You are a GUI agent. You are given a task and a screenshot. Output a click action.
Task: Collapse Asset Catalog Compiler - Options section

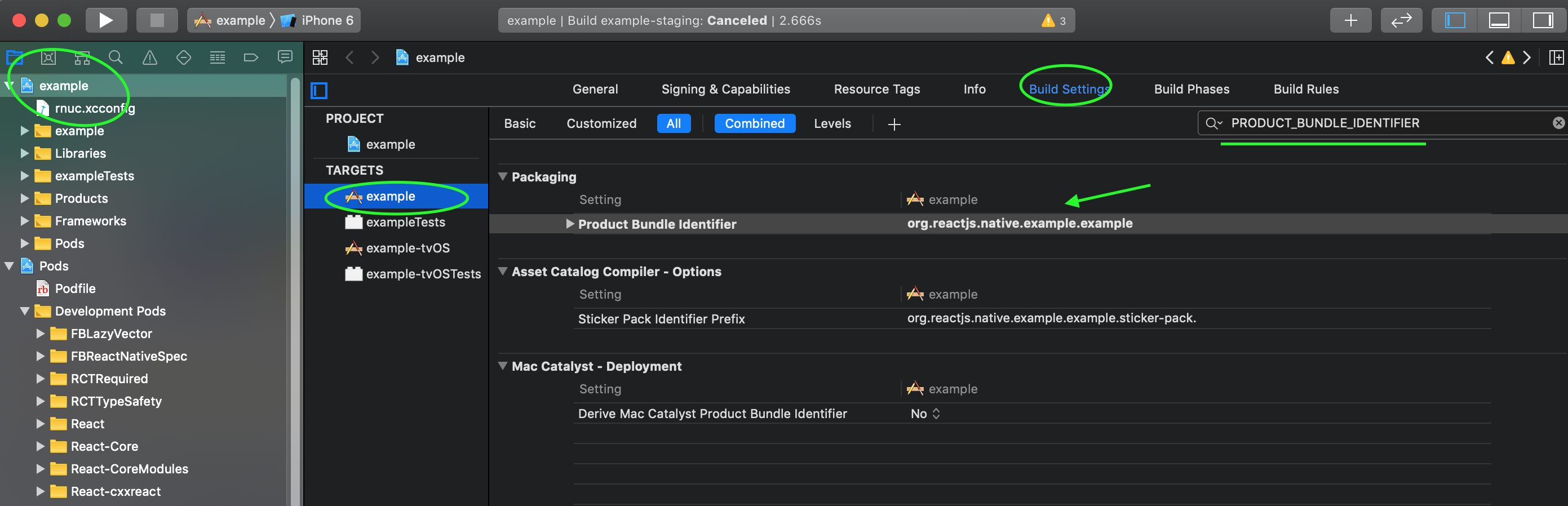click(503, 271)
